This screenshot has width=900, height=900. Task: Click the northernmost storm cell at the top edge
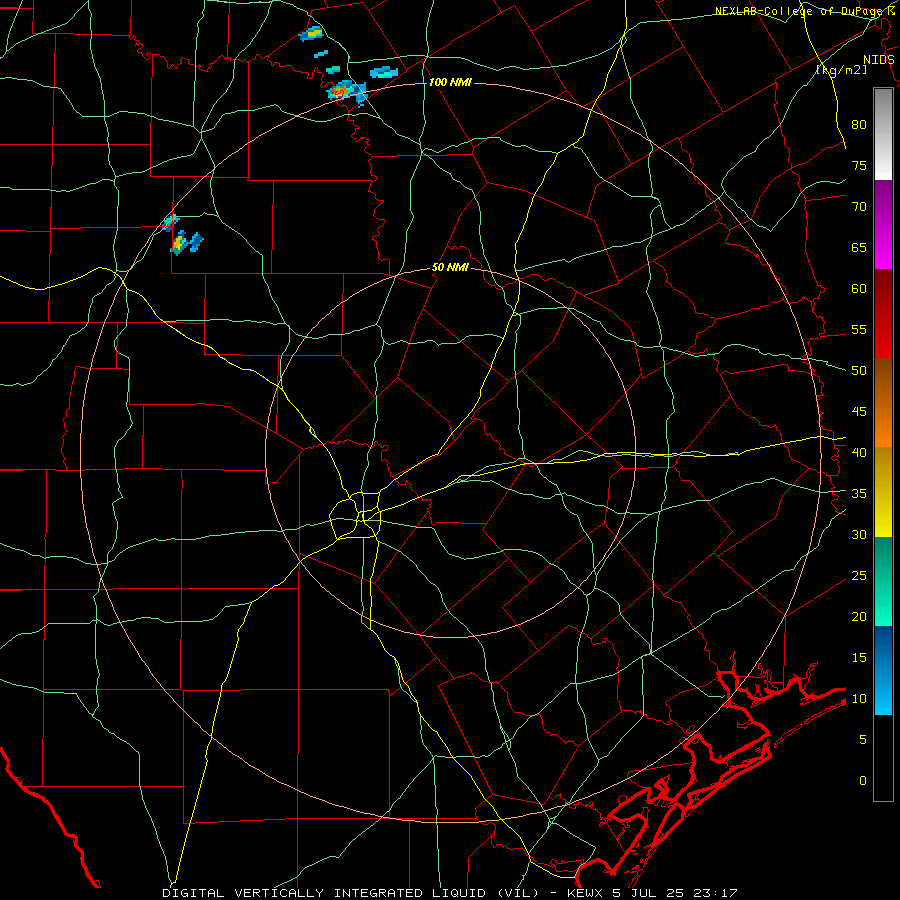pos(311,34)
